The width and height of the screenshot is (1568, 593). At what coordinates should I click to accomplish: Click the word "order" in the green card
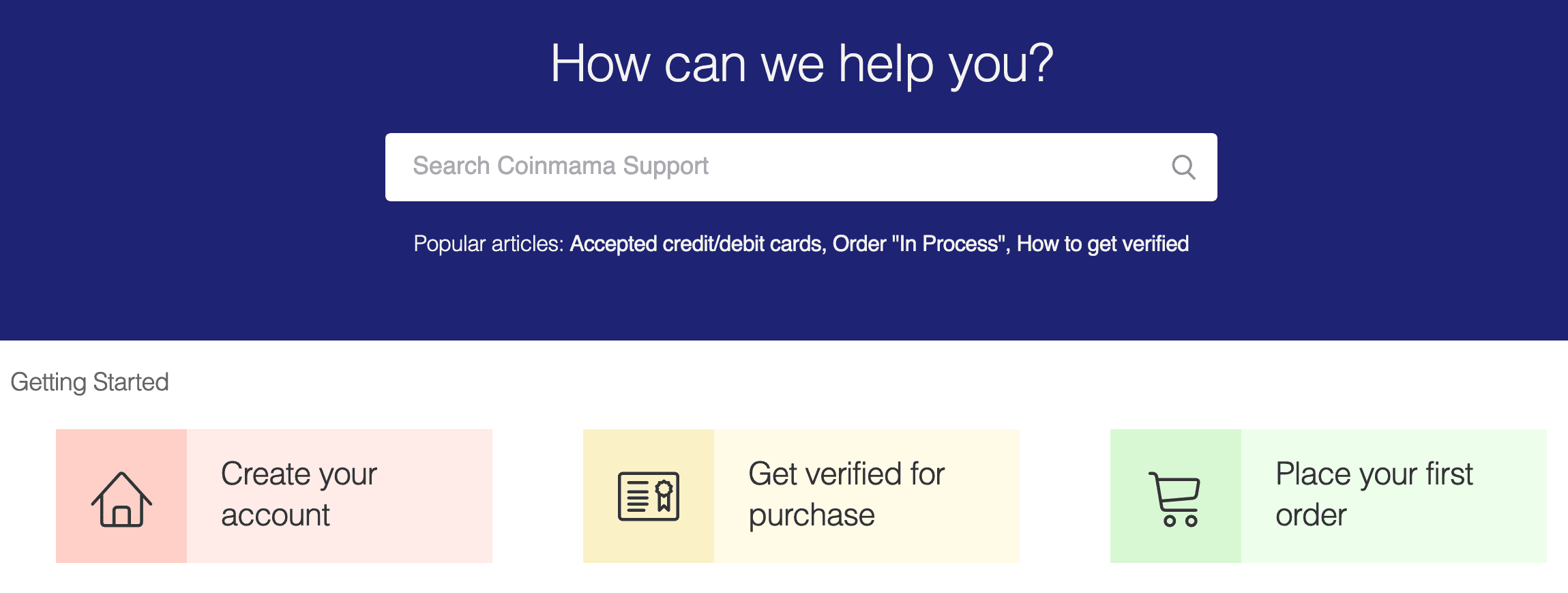[1311, 515]
